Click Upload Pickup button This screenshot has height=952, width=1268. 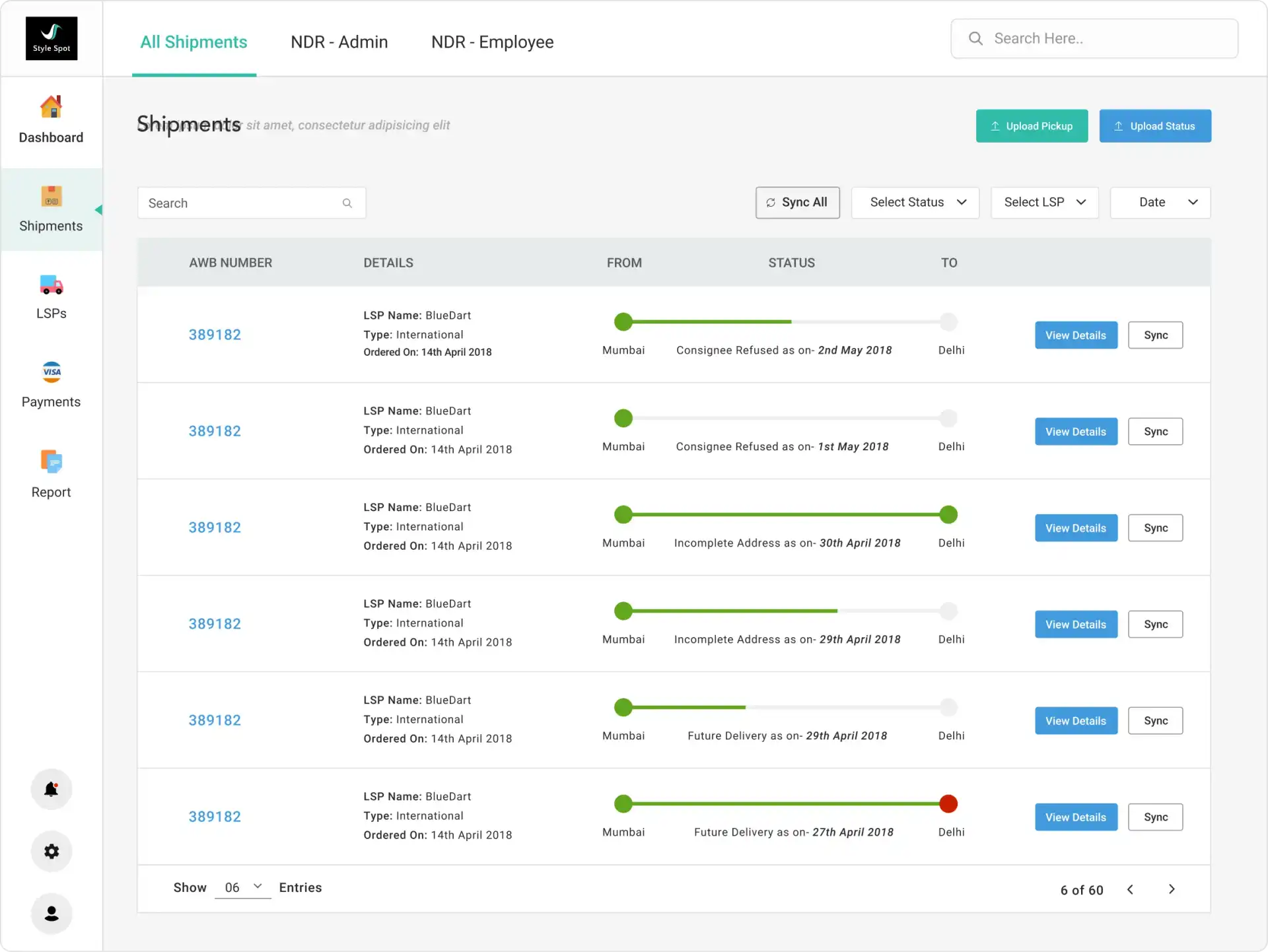coord(1032,126)
